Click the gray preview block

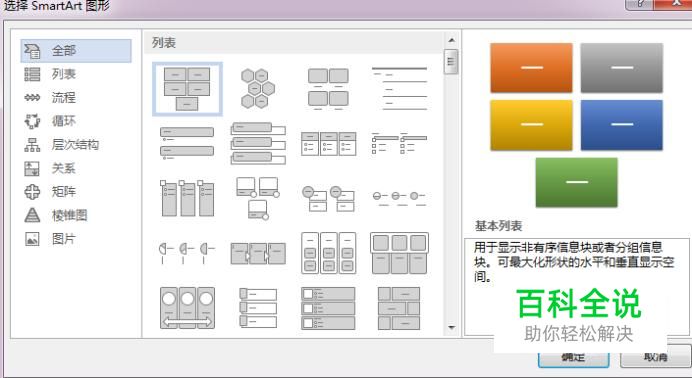(x=621, y=68)
